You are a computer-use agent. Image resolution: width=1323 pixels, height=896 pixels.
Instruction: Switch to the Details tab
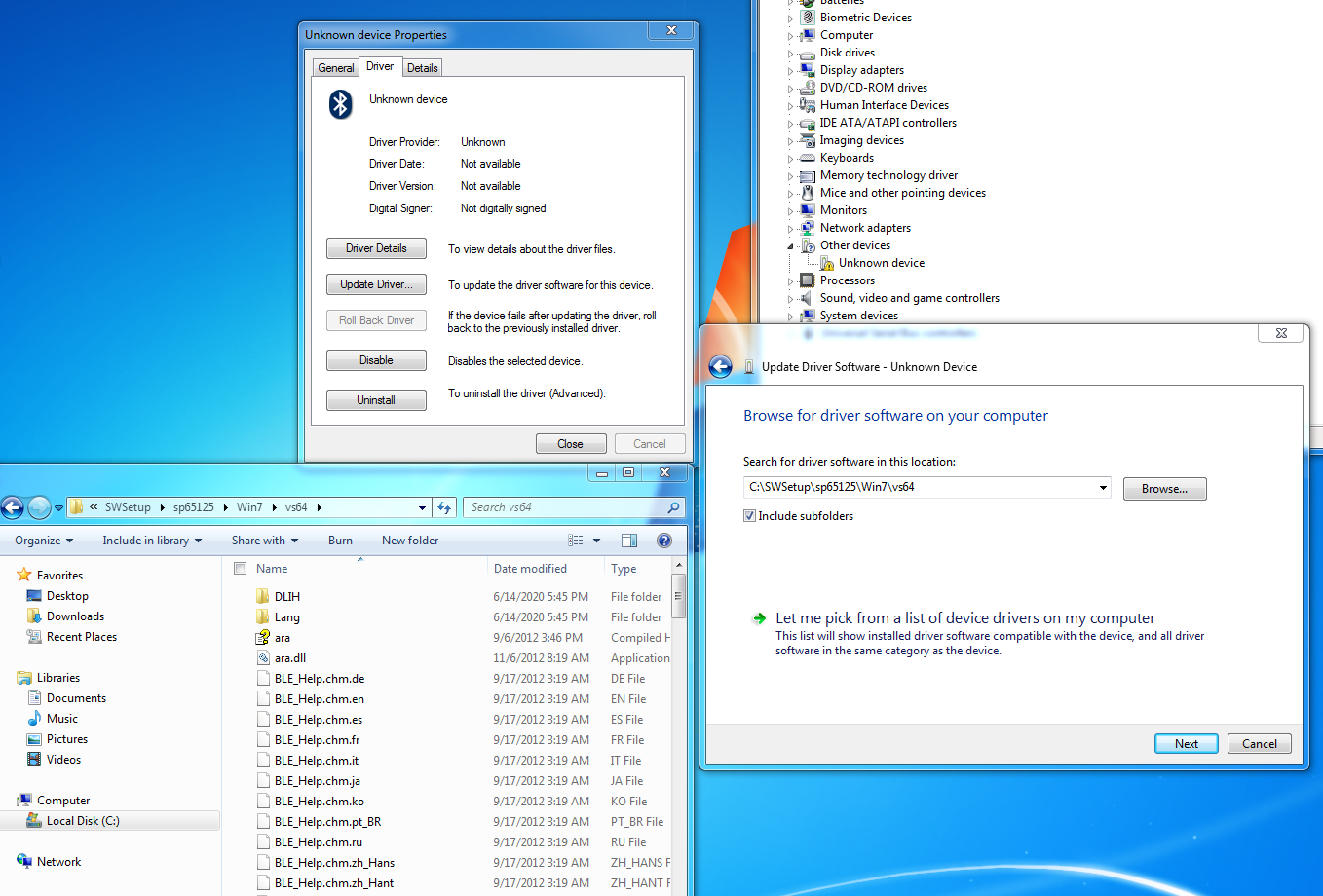422,68
